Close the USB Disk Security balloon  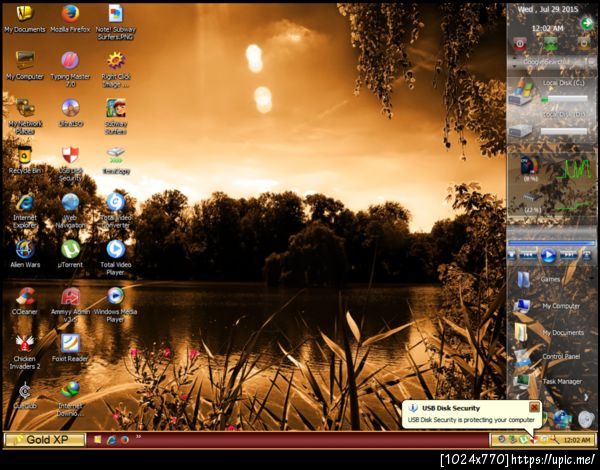(534, 407)
